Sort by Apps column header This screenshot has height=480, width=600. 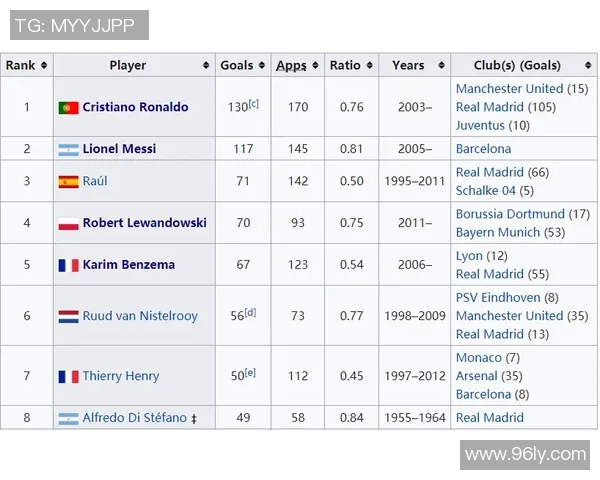pos(291,65)
